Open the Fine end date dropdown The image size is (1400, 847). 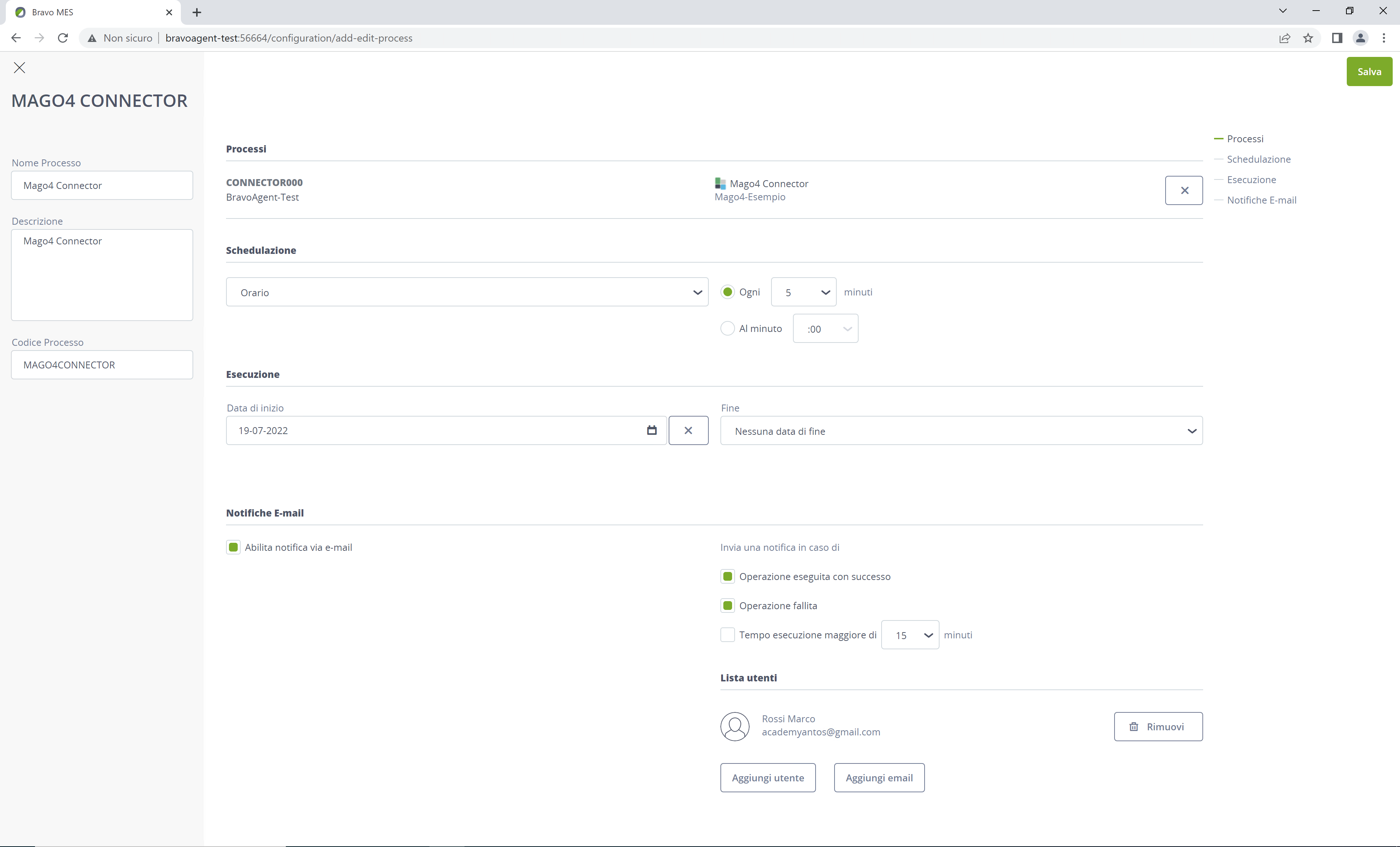961,431
